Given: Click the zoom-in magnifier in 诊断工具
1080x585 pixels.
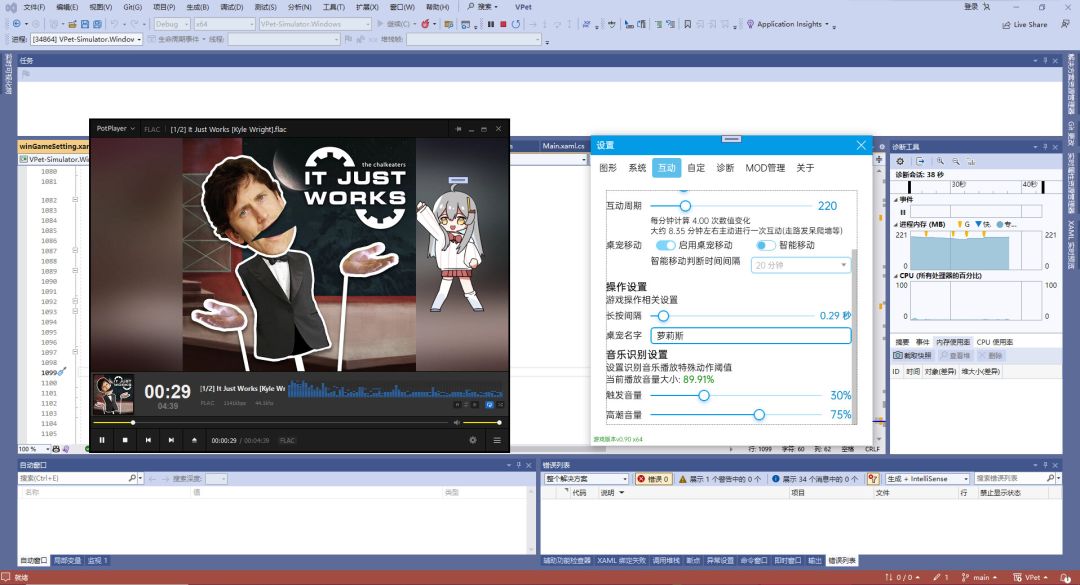Looking at the screenshot, I should click(942, 160).
